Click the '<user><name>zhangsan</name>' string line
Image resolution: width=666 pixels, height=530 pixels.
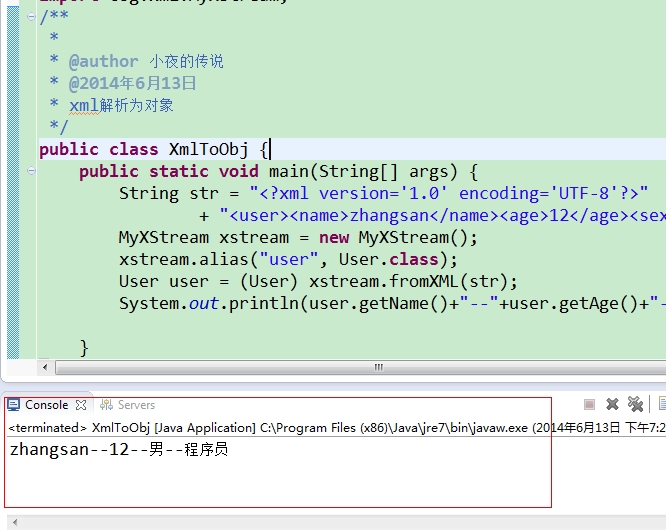432,216
